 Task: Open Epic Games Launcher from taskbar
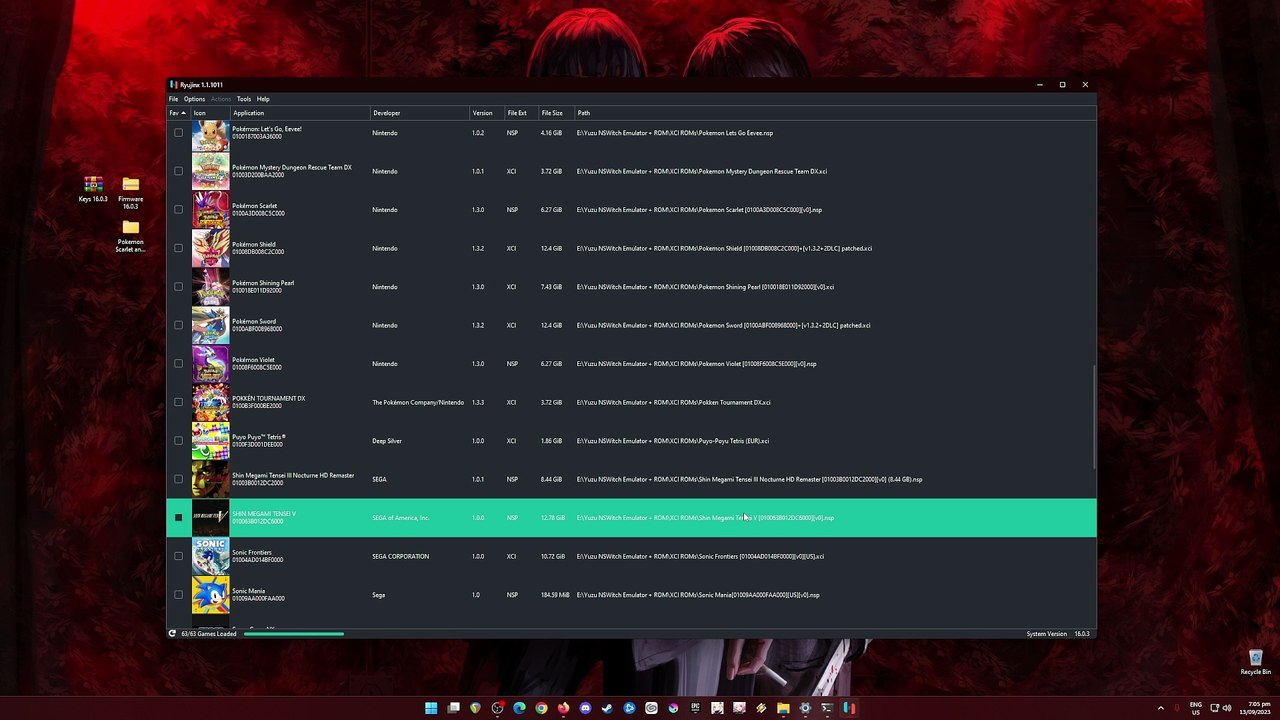pyautogui.click(x=695, y=708)
